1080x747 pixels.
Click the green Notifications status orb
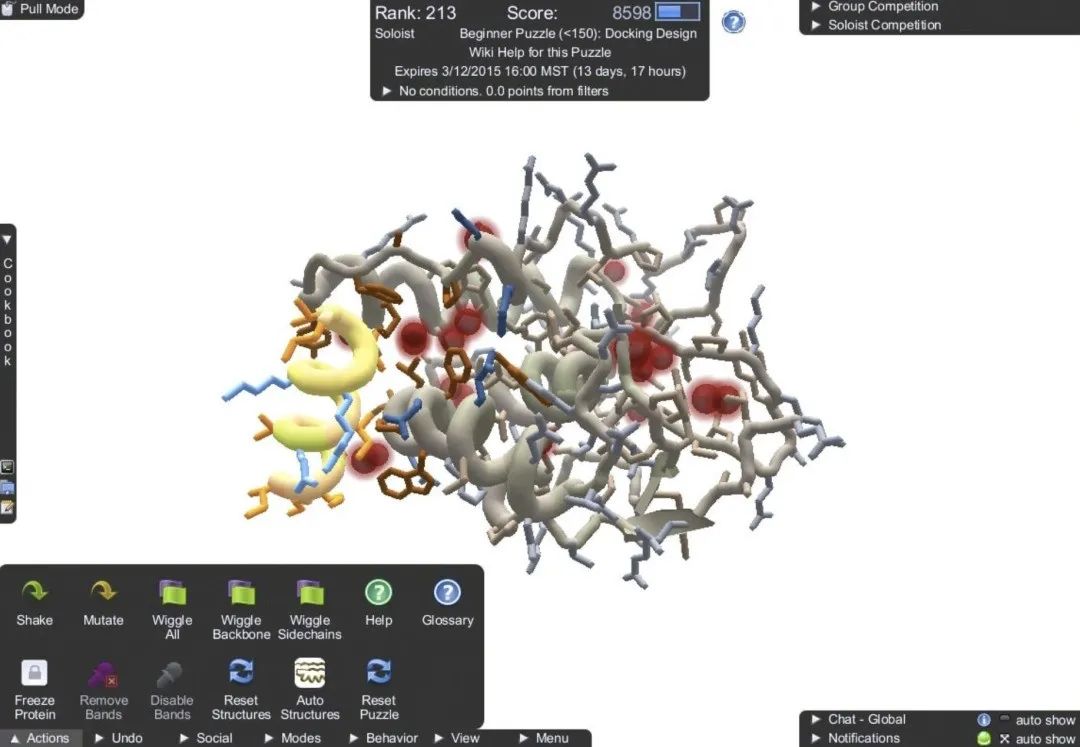984,739
